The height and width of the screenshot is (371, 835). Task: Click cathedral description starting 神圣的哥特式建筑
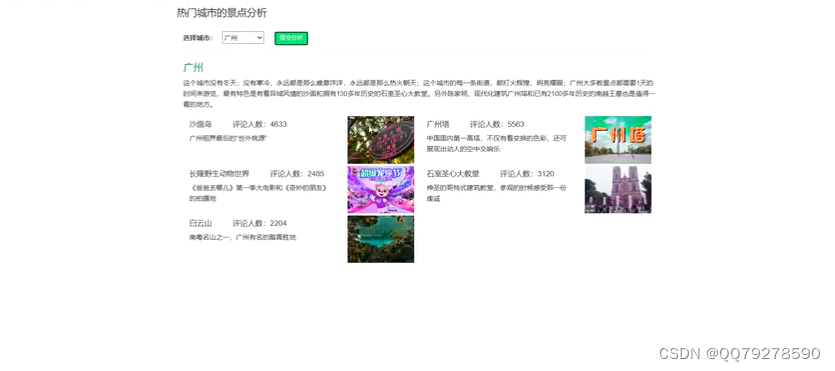pos(496,193)
